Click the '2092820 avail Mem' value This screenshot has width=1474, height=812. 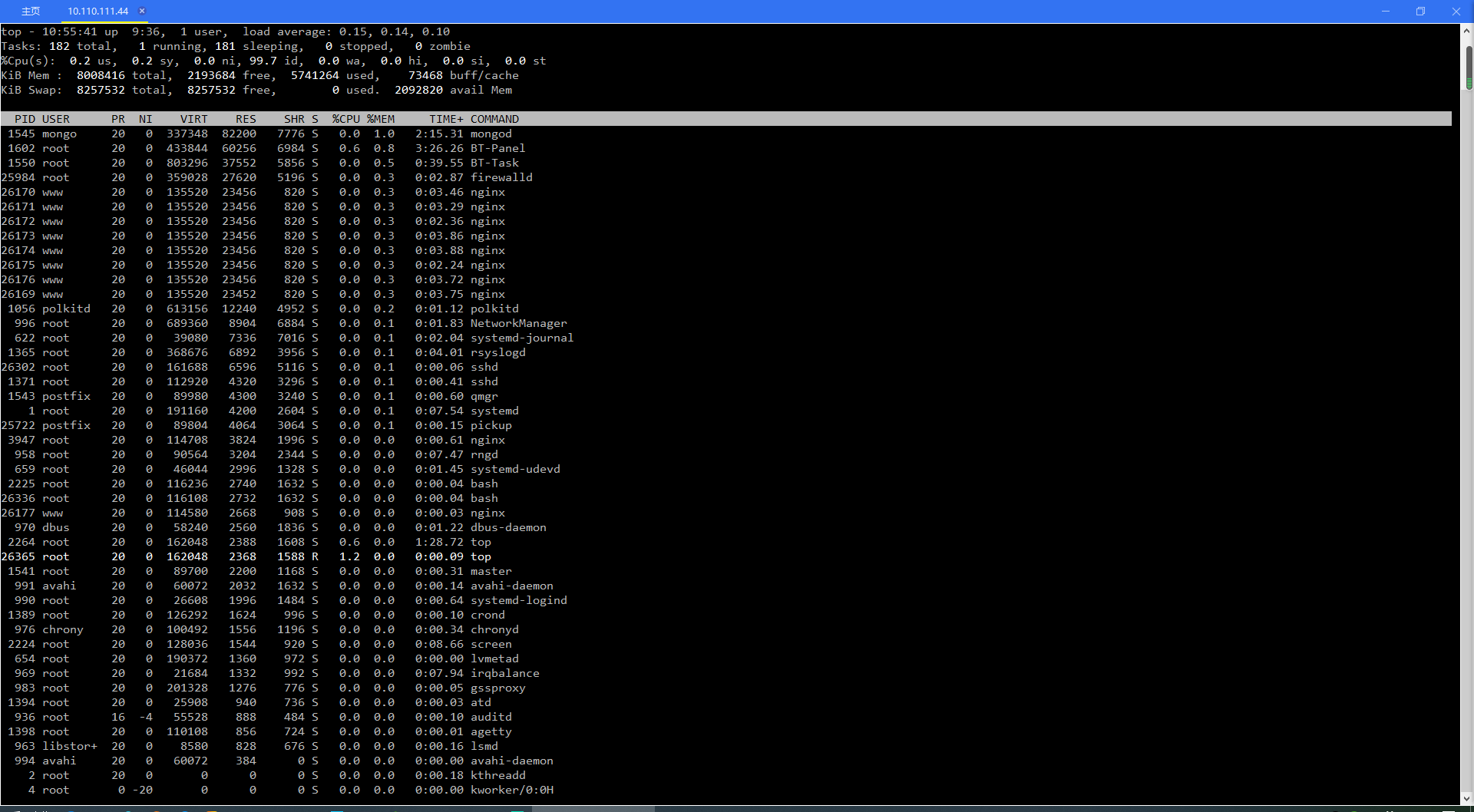coord(453,90)
